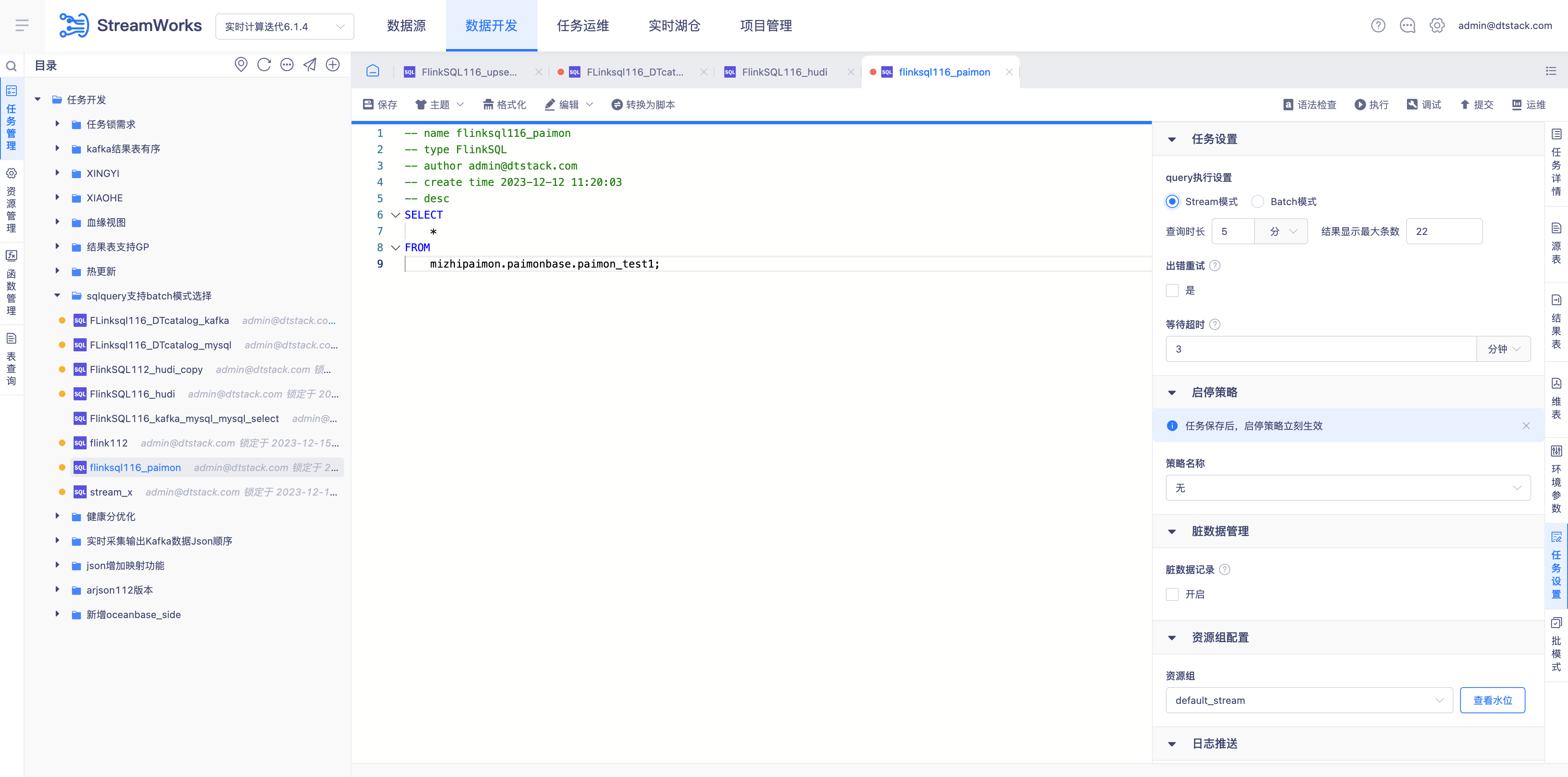Refresh the directory tree
Screen dimensions: 1568x777
(x=264, y=65)
